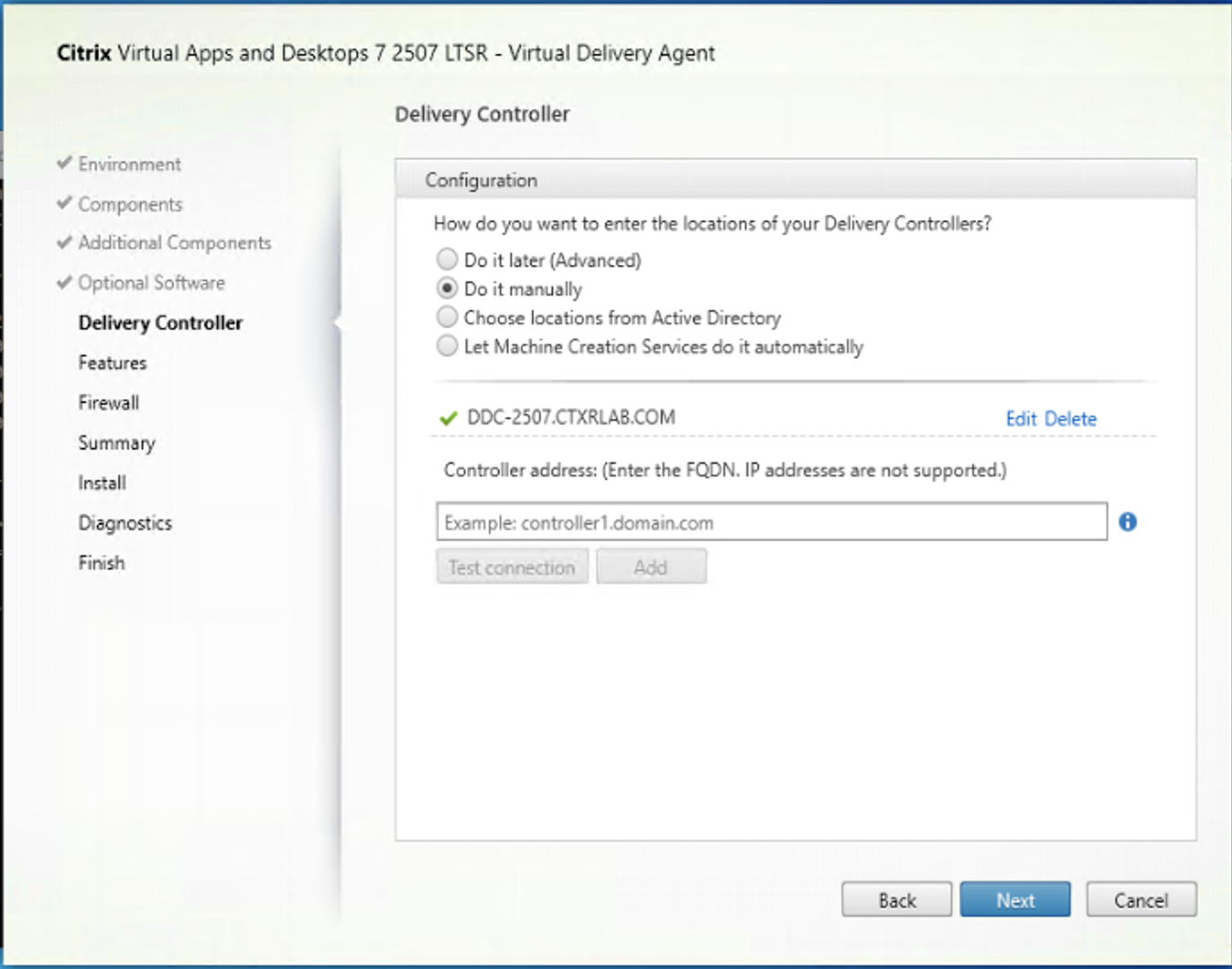
Task: Click the checkmark icon next to Additional Components
Action: pyautogui.click(x=64, y=243)
